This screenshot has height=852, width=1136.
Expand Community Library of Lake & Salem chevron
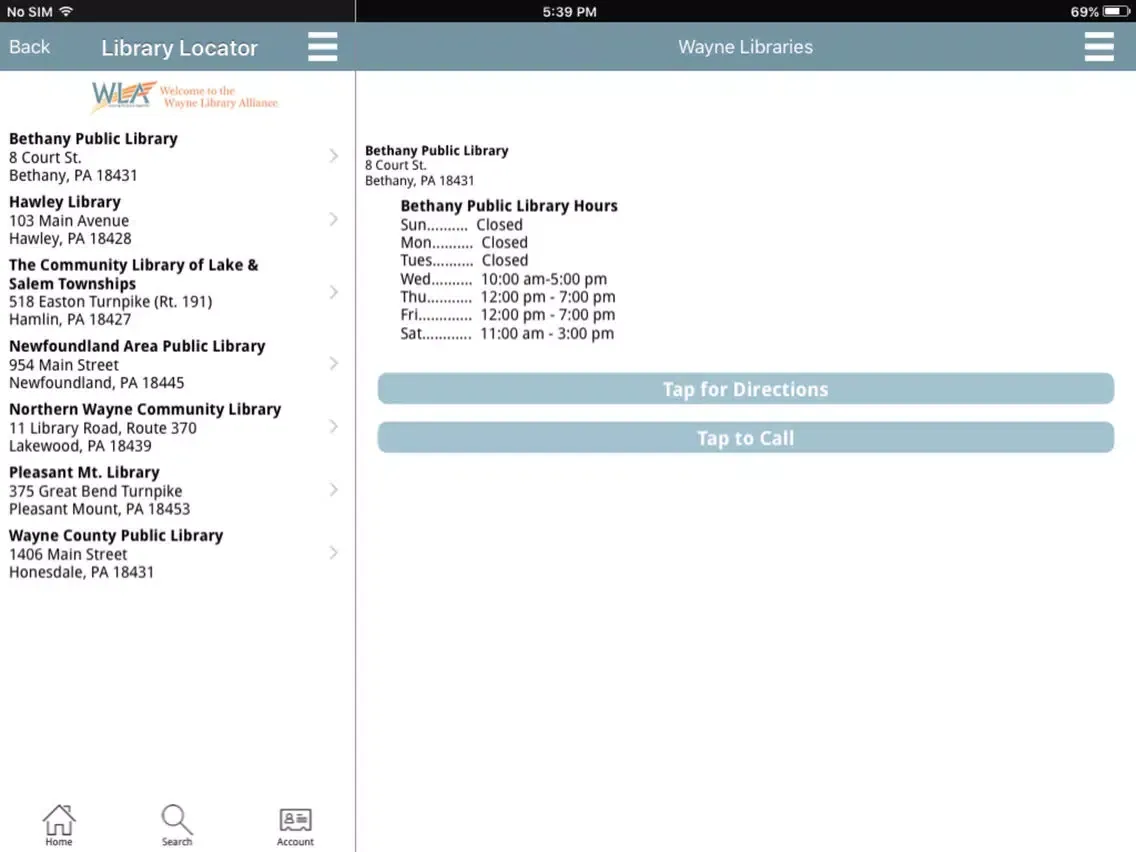click(x=333, y=292)
